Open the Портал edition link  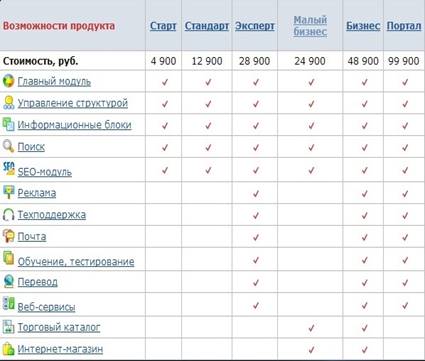click(x=404, y=26)
